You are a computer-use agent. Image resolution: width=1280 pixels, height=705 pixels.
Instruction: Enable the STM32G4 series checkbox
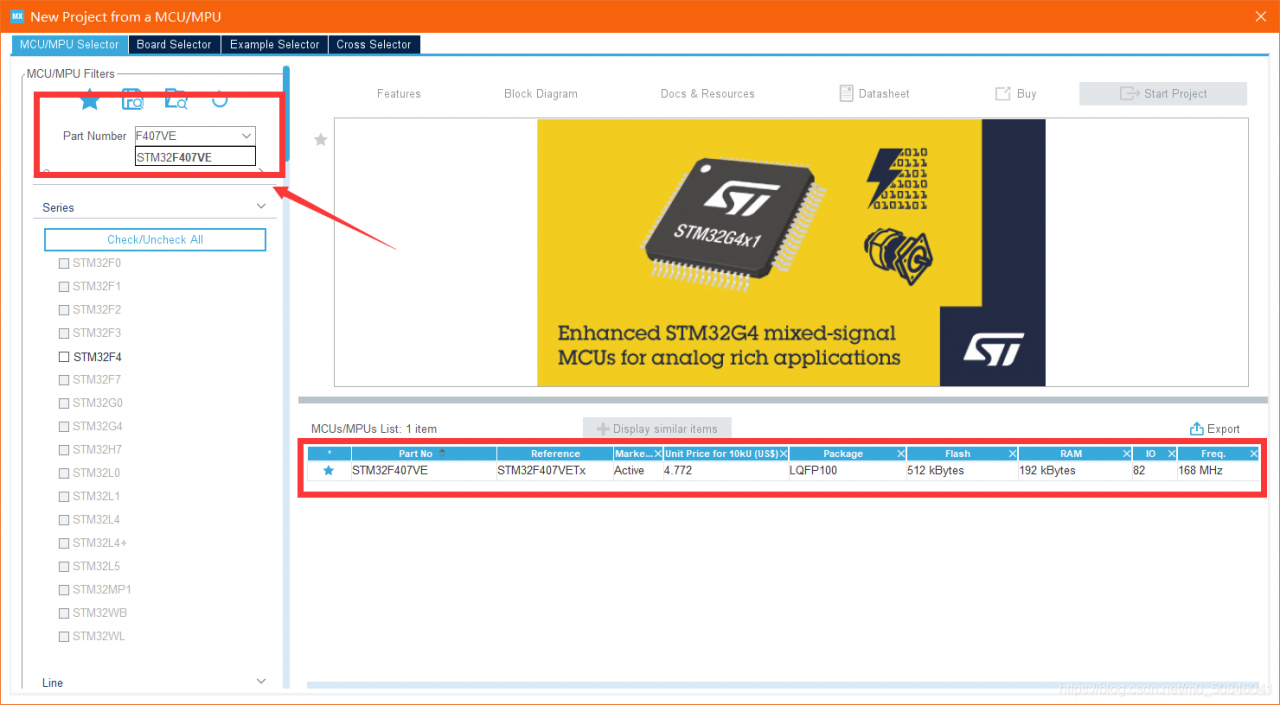click(x=64, y=427)
